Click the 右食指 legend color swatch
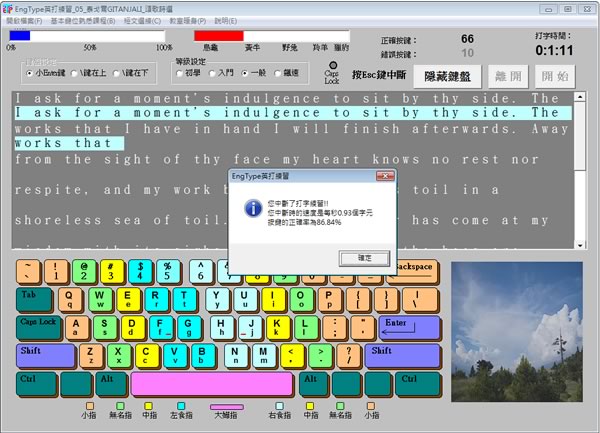This screenshot has height=433, width=600. tap(280, 406)
